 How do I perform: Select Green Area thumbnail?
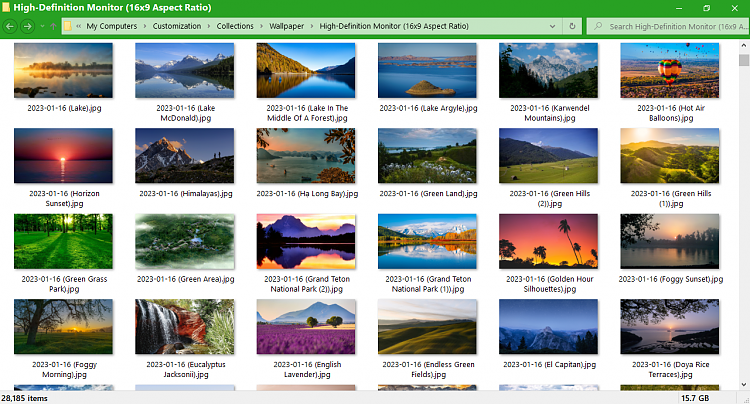tap(185, 241)
